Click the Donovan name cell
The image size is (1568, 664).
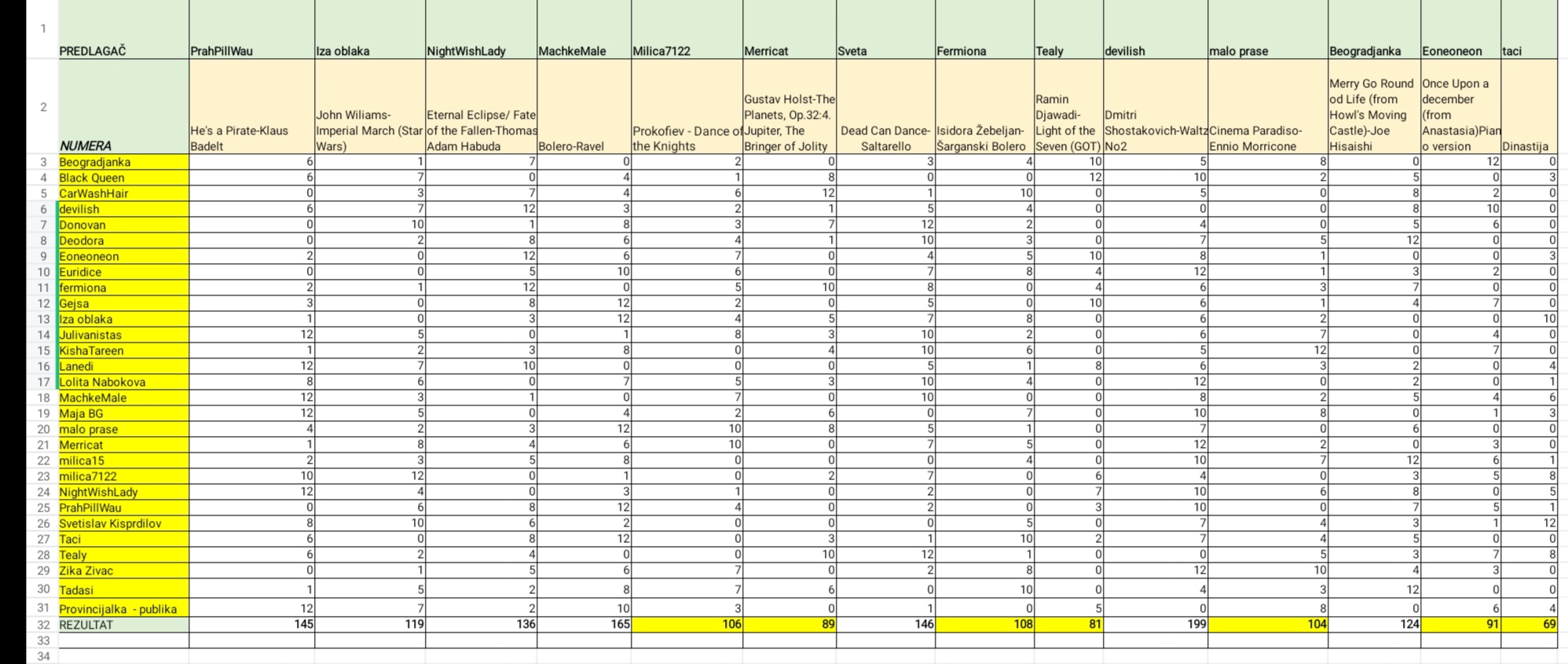tap(123, 225)
